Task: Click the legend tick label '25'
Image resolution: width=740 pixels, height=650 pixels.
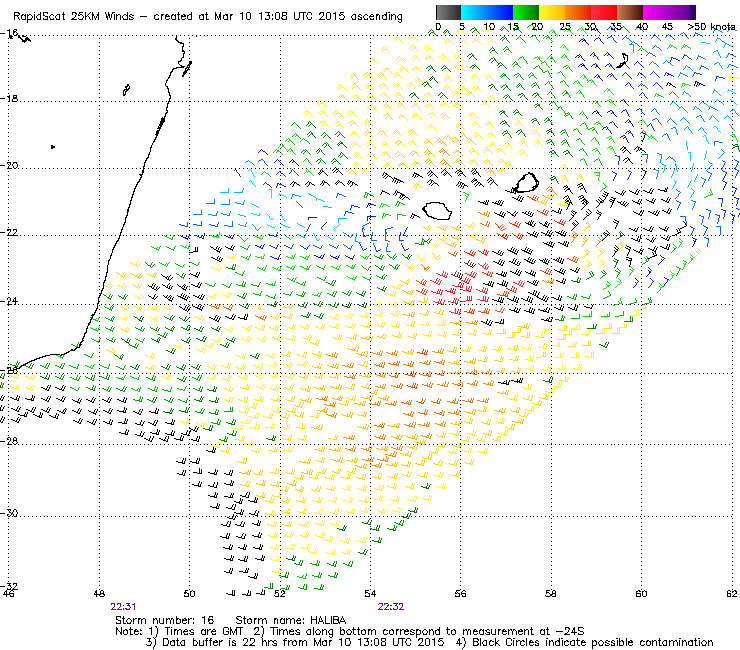Action: coord(565,27)
